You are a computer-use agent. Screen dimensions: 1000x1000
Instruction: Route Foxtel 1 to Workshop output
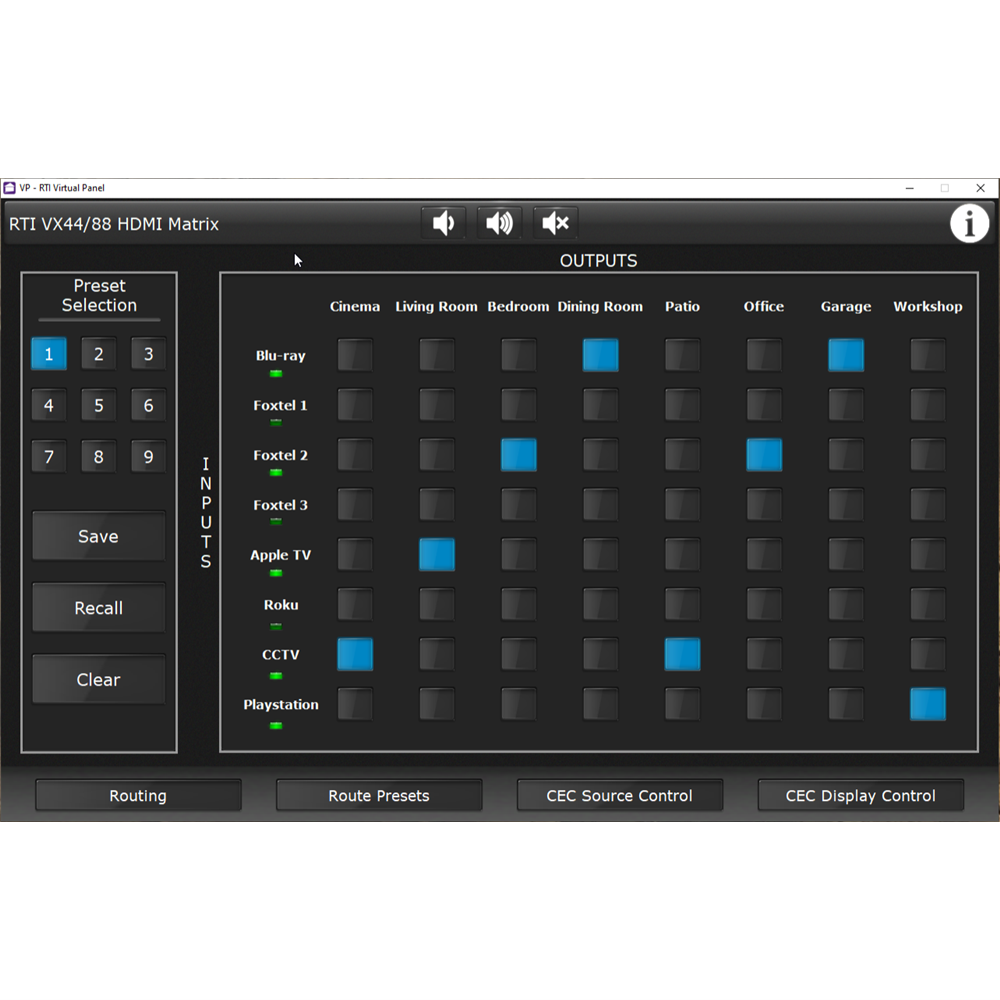[928, 405]
